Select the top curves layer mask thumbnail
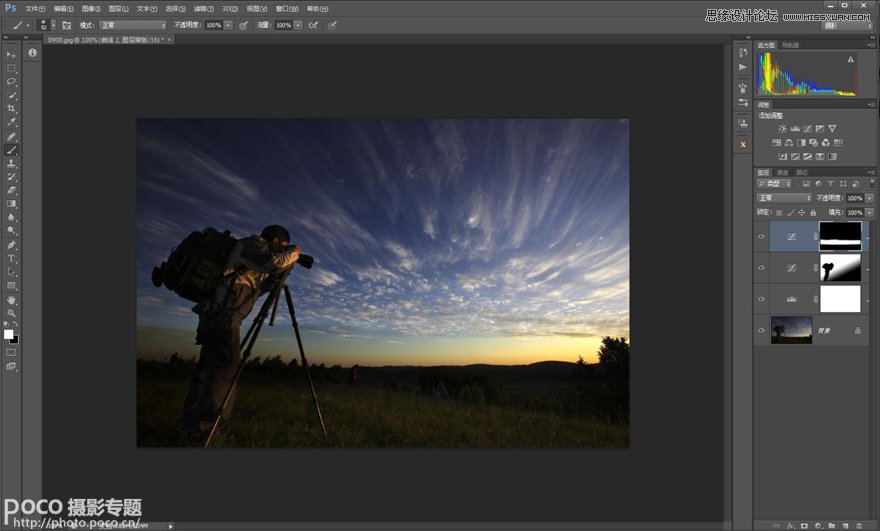880x531 pixels. 840,237
